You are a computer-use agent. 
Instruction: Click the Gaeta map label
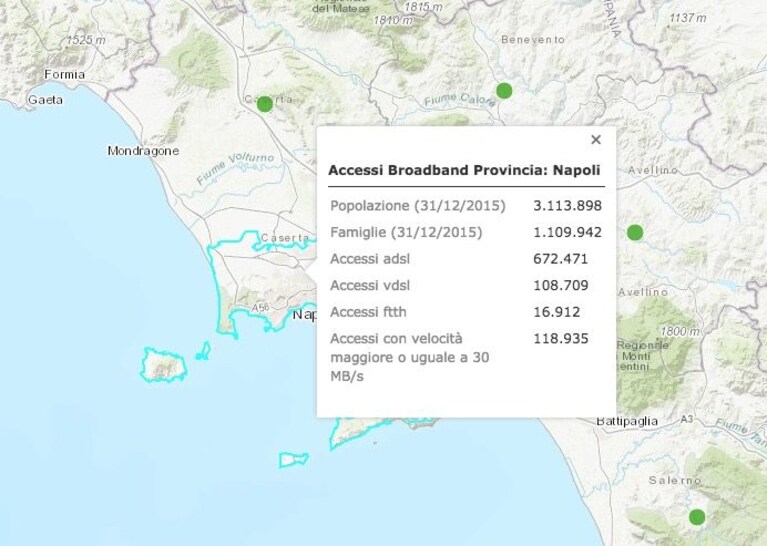point(45,100)
